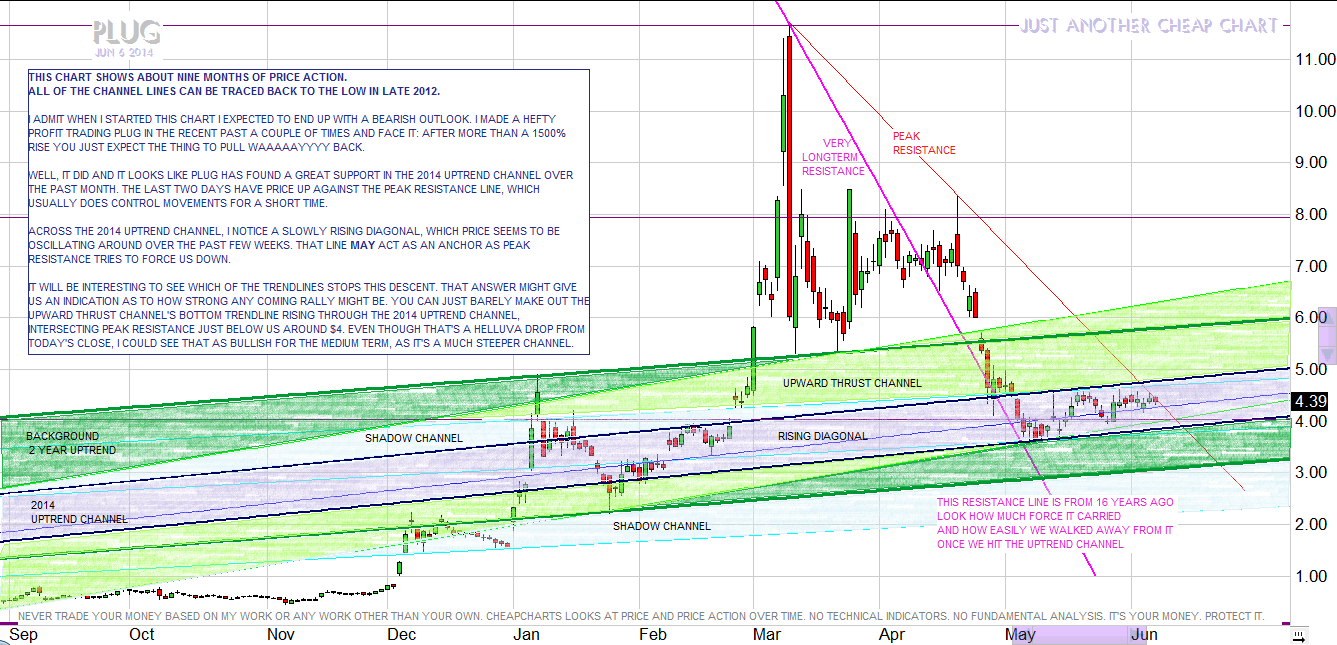Click the 2014 Uptrend Channel label
This screenshot has height=645, width=1337.
coord(78,512)
